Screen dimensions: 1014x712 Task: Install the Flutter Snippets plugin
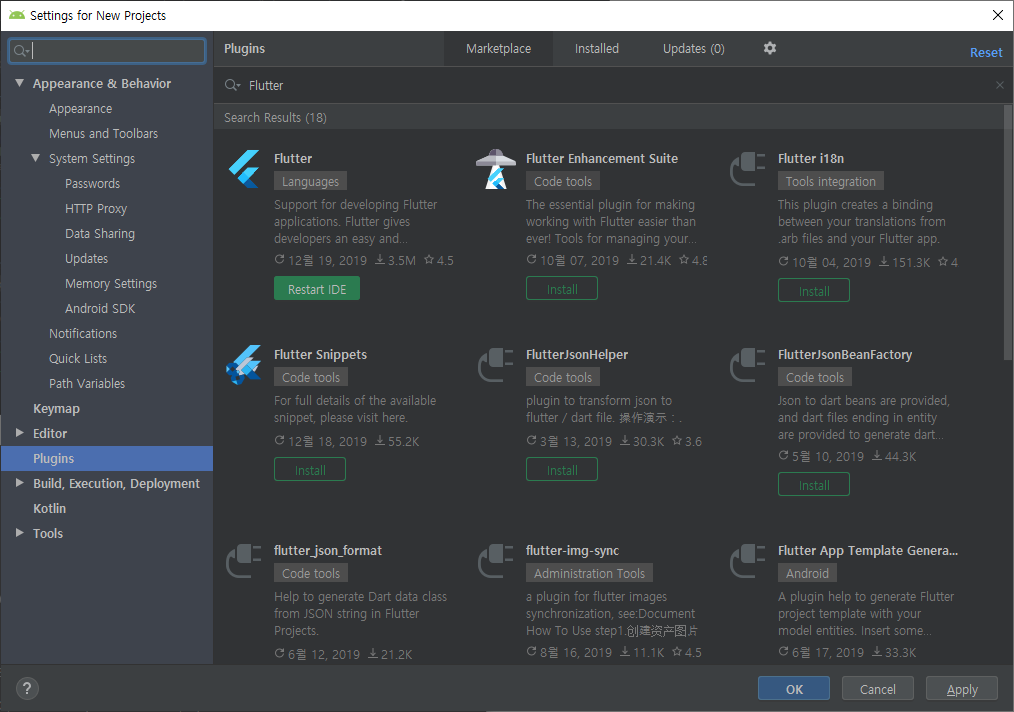[x=310, y=469]
